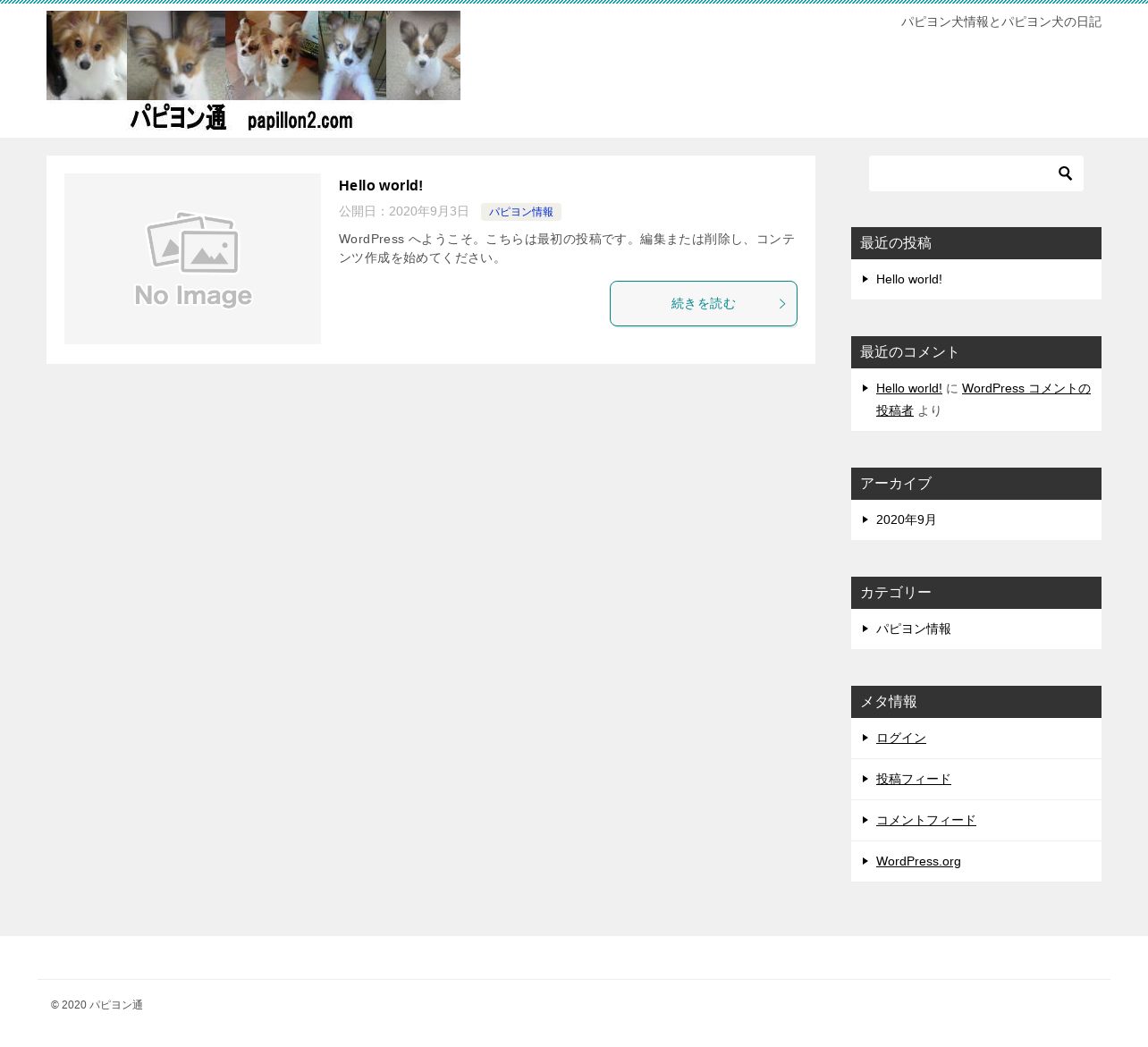Open the 投稿フィード link
Image resolution: width=1148 pixels, height=1047 pixels.
coord(914,779)
